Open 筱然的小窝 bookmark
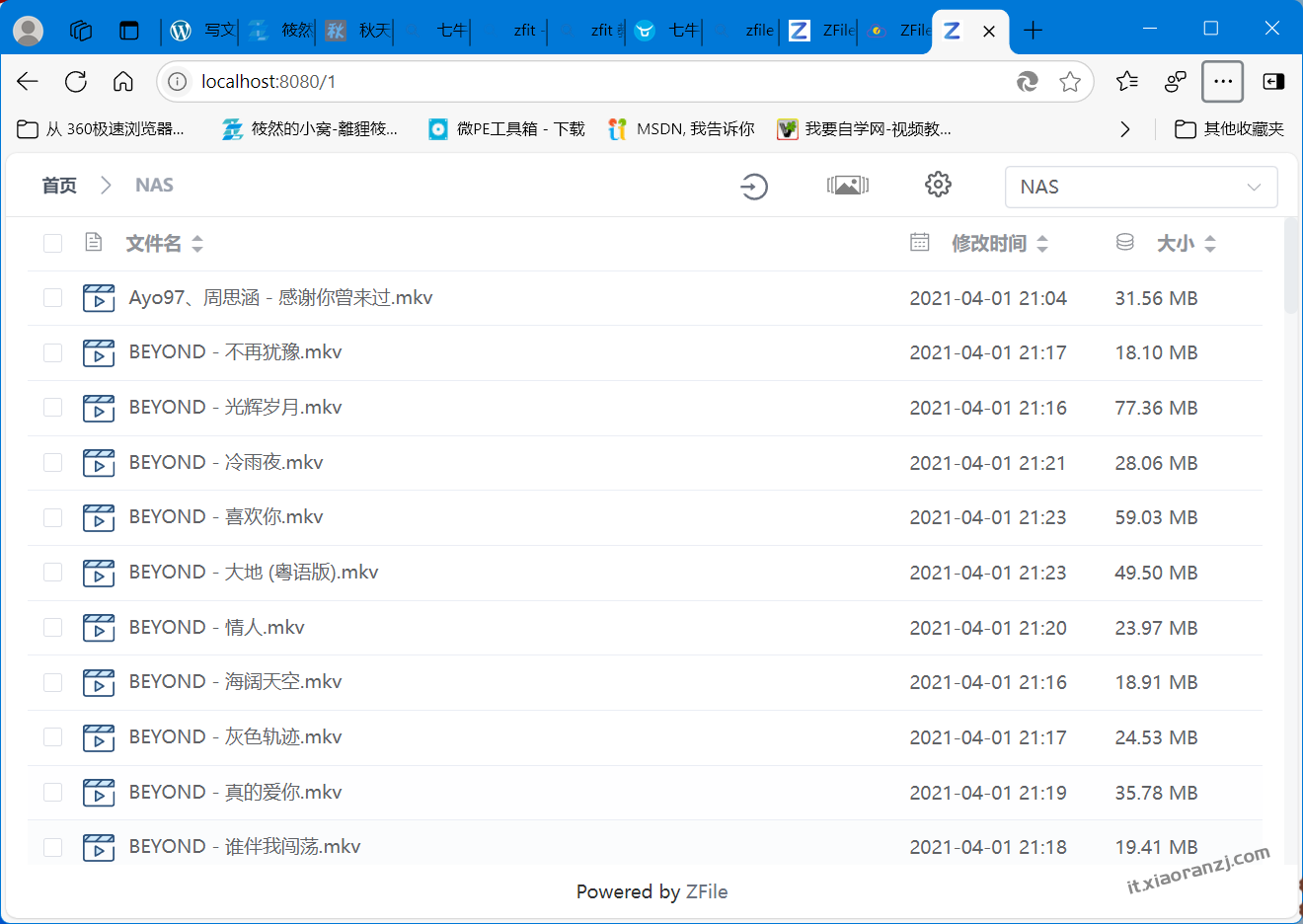 [x=310, y=129]
